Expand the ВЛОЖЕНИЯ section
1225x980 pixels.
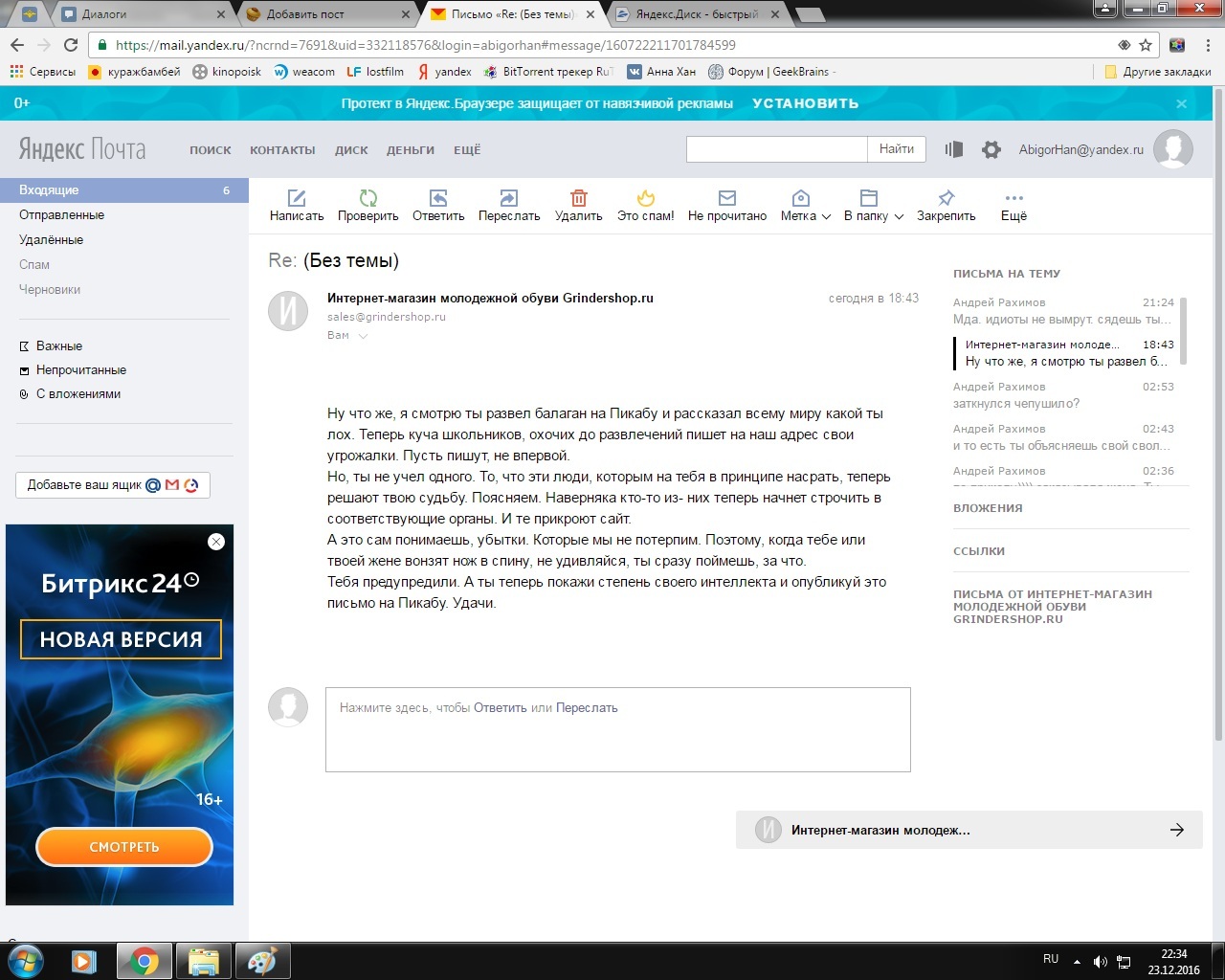click(988, 508)
